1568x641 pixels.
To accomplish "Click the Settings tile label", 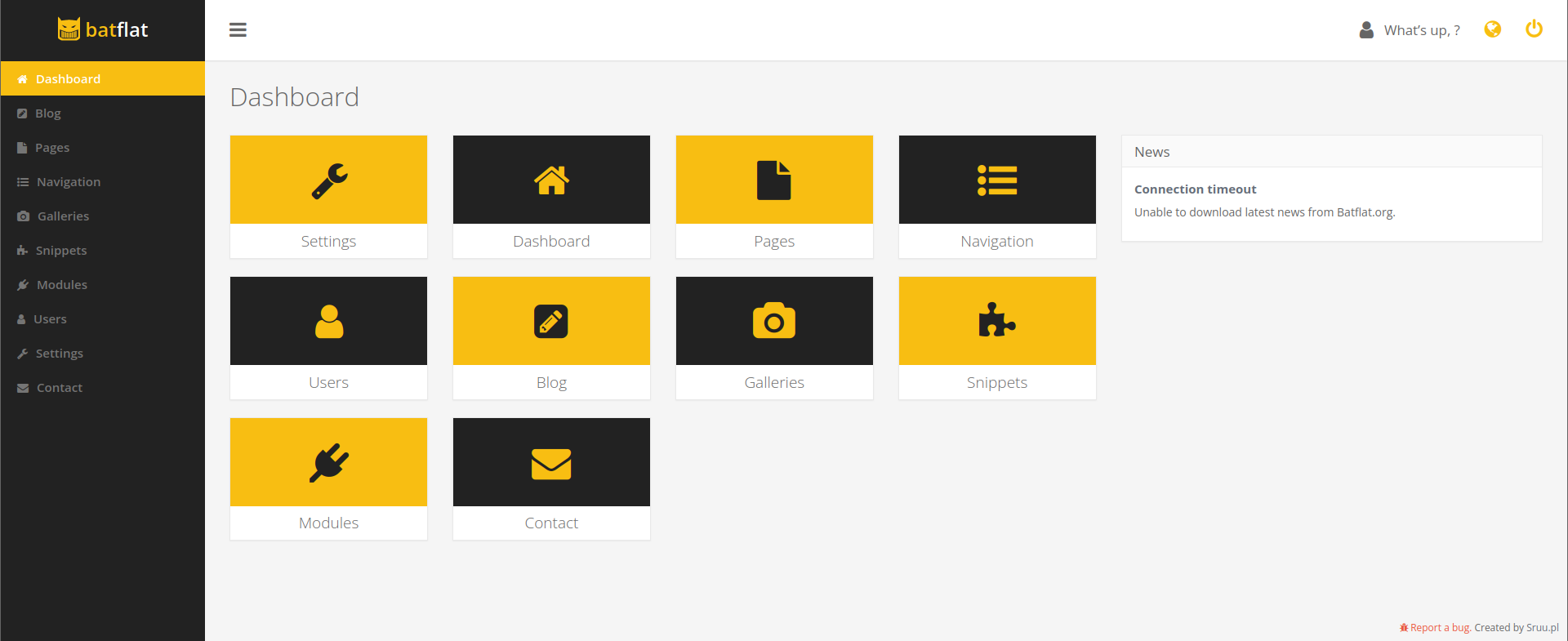I will (328, 241).
